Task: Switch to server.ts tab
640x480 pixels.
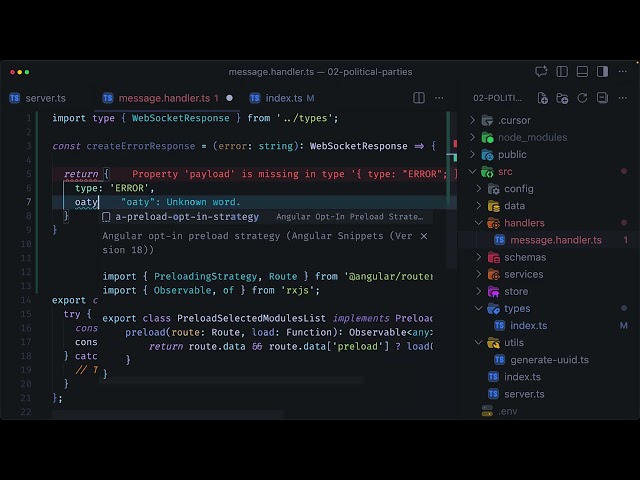Action: [45, 98]
